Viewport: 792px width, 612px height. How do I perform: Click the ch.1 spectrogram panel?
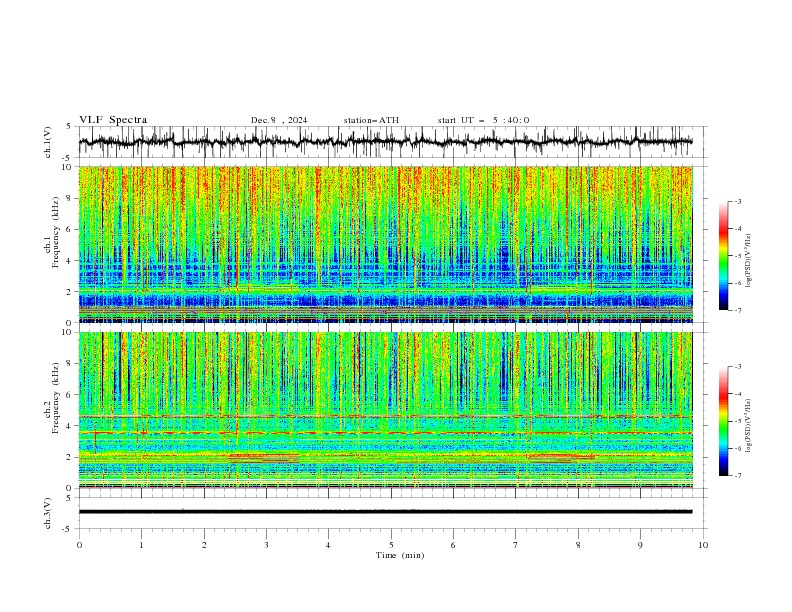[385, 244]
